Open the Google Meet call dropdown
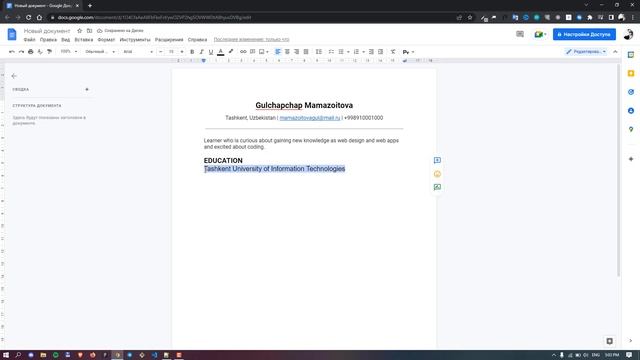This screenshot has width=640, height=360. click(540, 34)
